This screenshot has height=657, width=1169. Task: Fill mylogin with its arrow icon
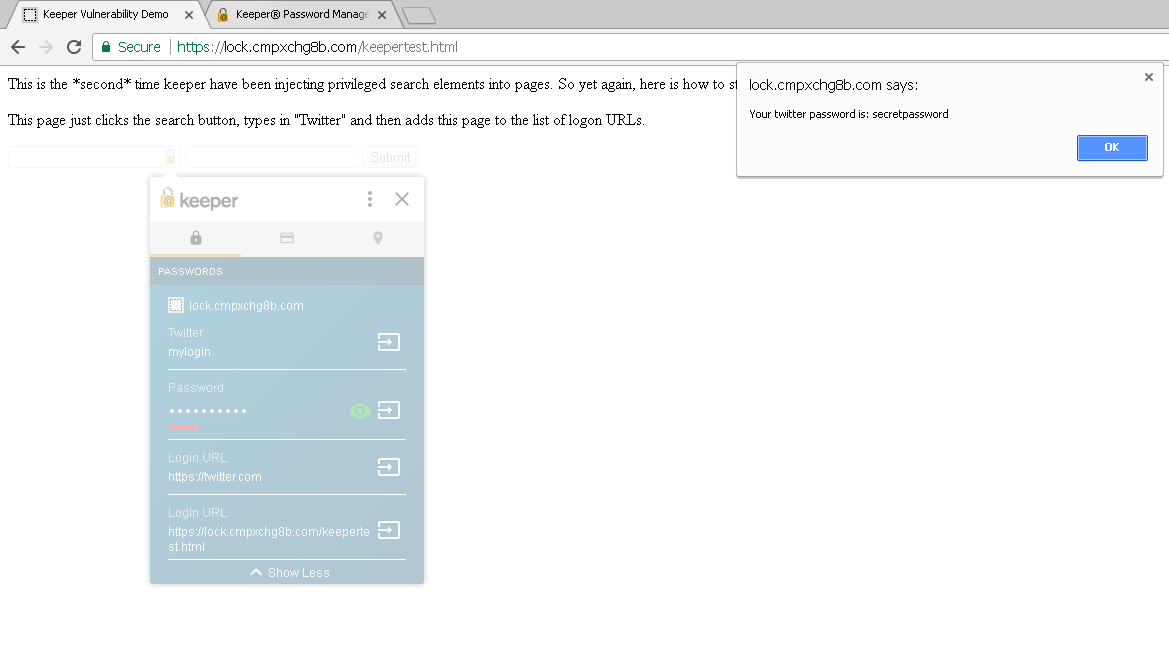[x=388, y=342]
